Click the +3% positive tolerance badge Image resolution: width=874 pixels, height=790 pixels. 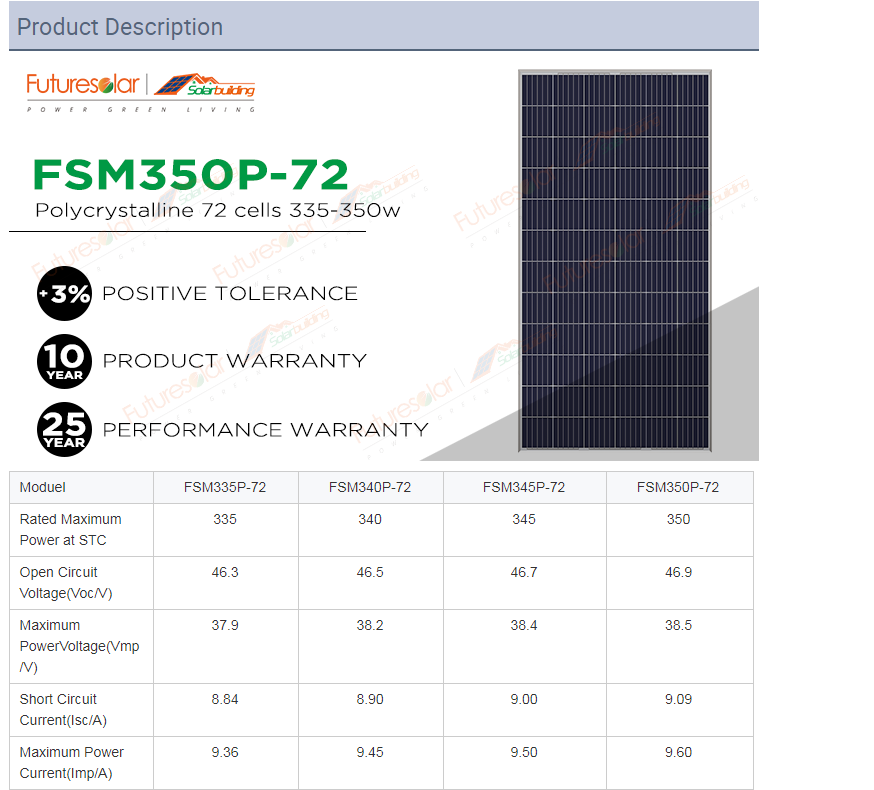click(x=64, y=294)
